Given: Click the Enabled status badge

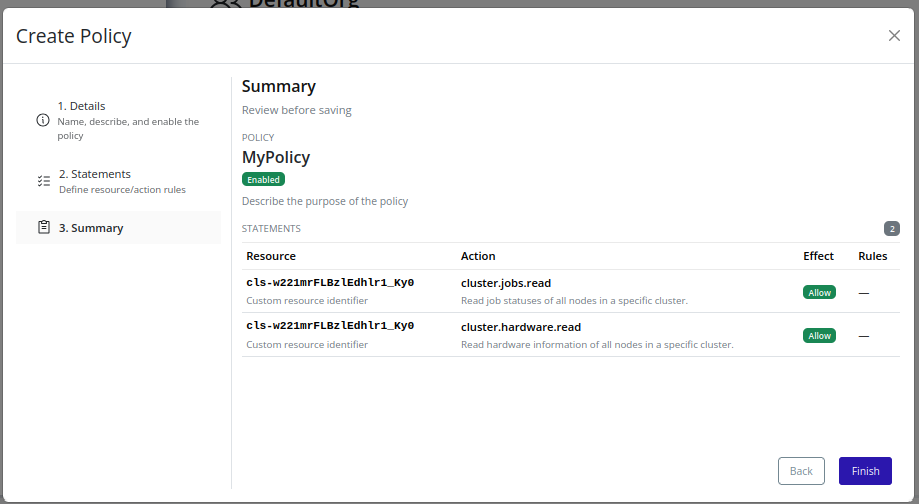Looking at the screenshot, I should 263,179.
